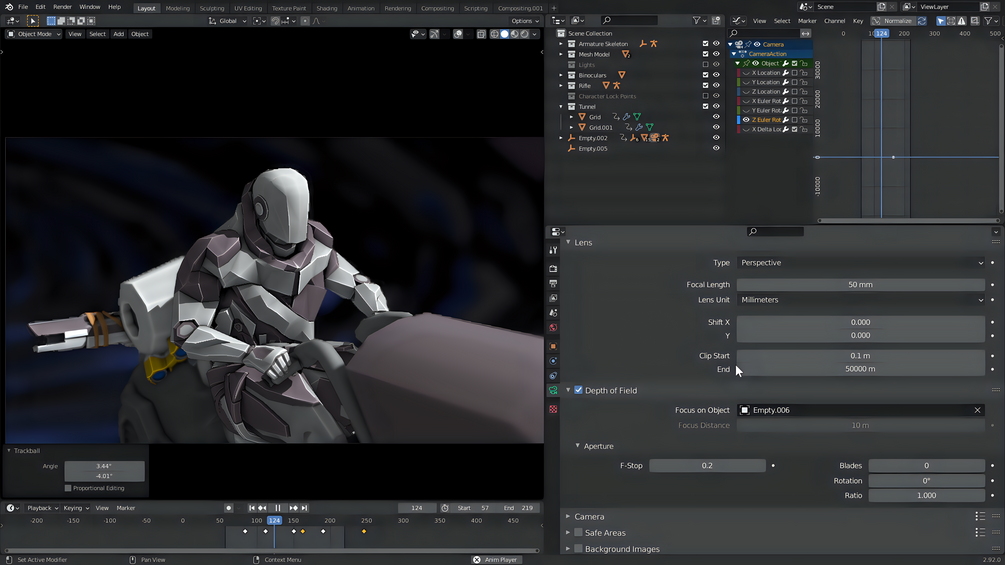Image resolution: width=1005 pixels, height=565 pixels.
Task: Open the lens Type Perspective dropdown
Action: click(x=860, y=263)
